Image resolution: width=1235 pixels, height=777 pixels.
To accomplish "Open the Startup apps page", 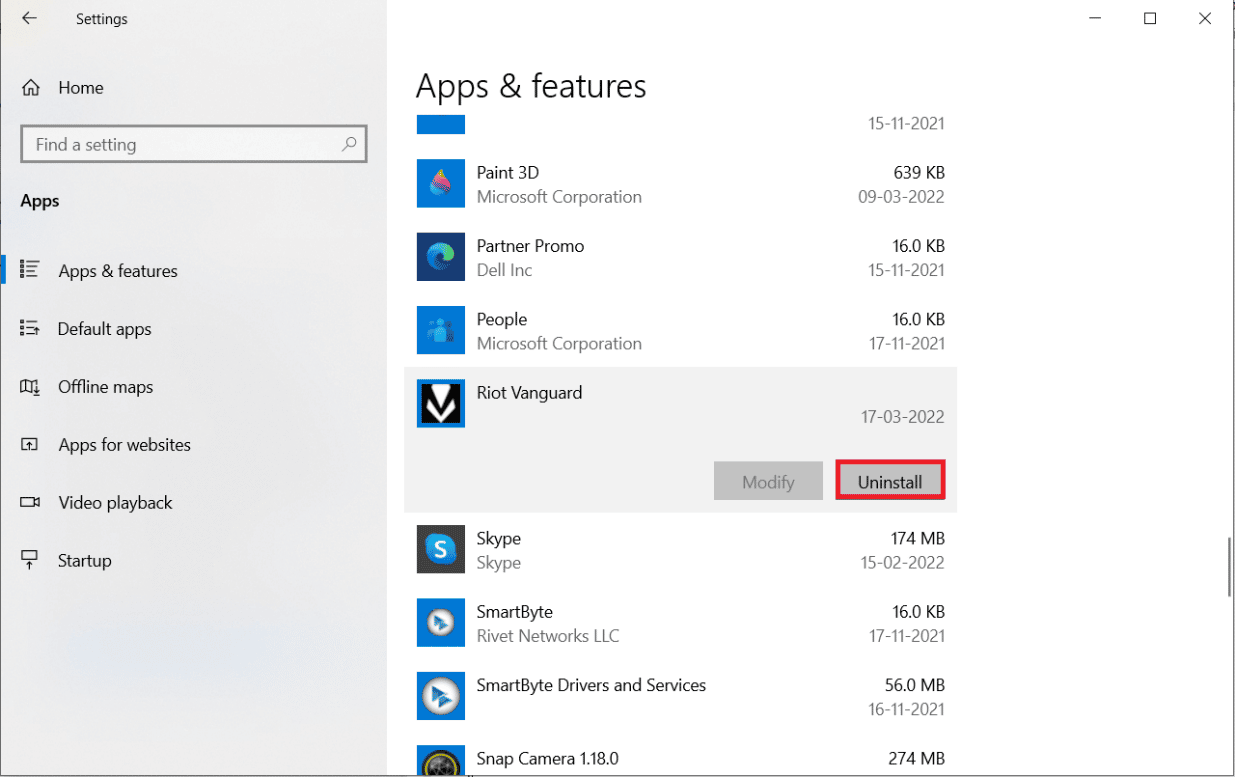I will point(84,561).
